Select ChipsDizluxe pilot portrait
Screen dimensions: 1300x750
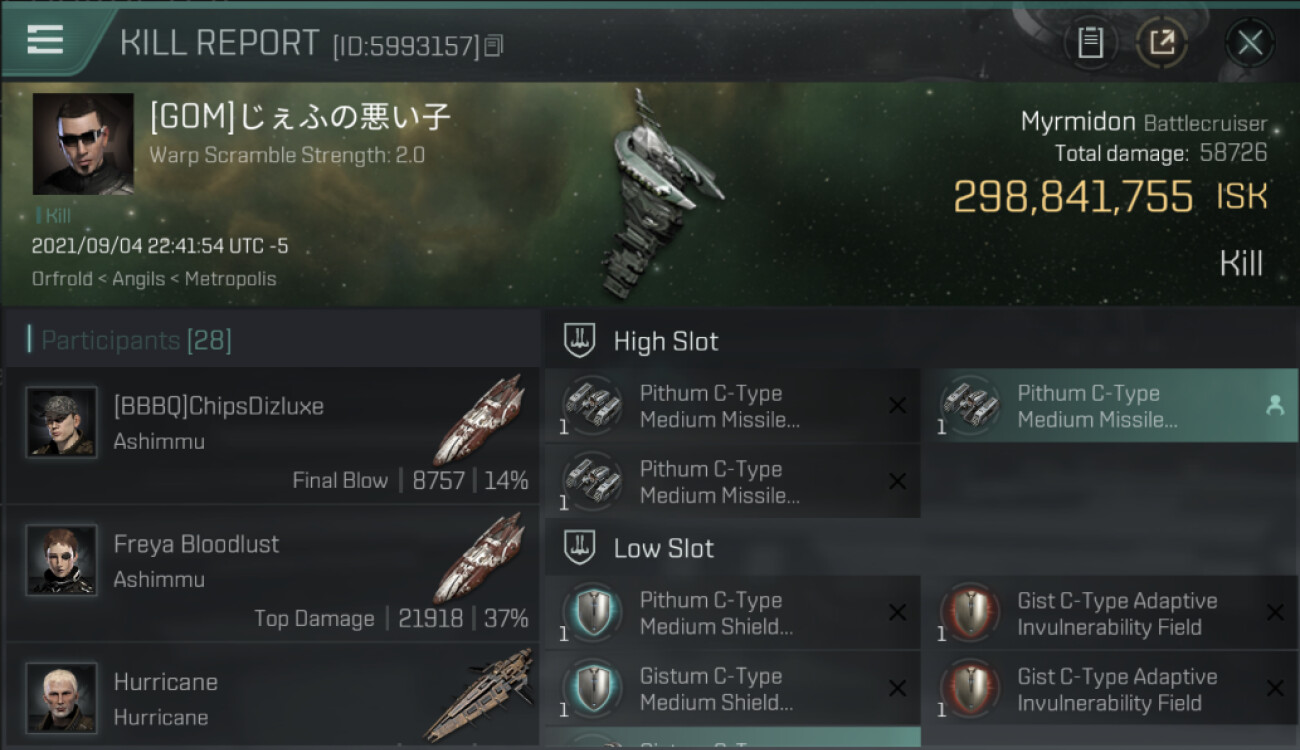click(61, 422)
